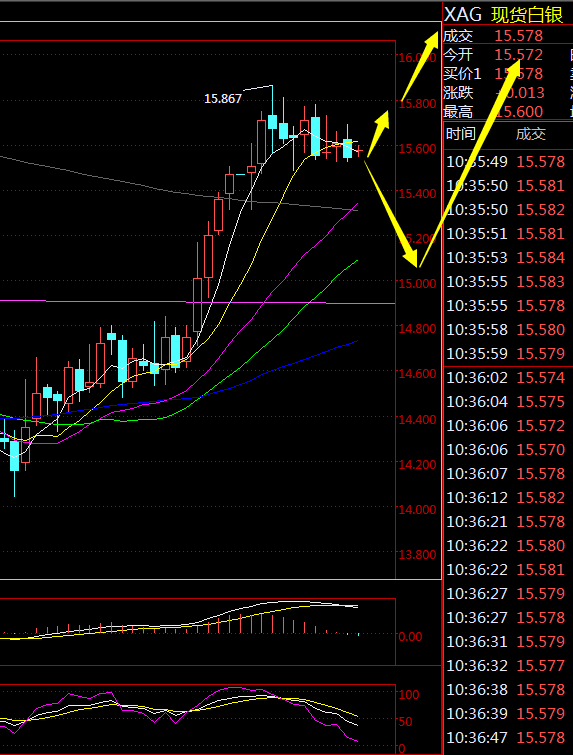The image size is (573, 755).
Task: Select the tick row at 10:35:59
Action: [506, 354]
